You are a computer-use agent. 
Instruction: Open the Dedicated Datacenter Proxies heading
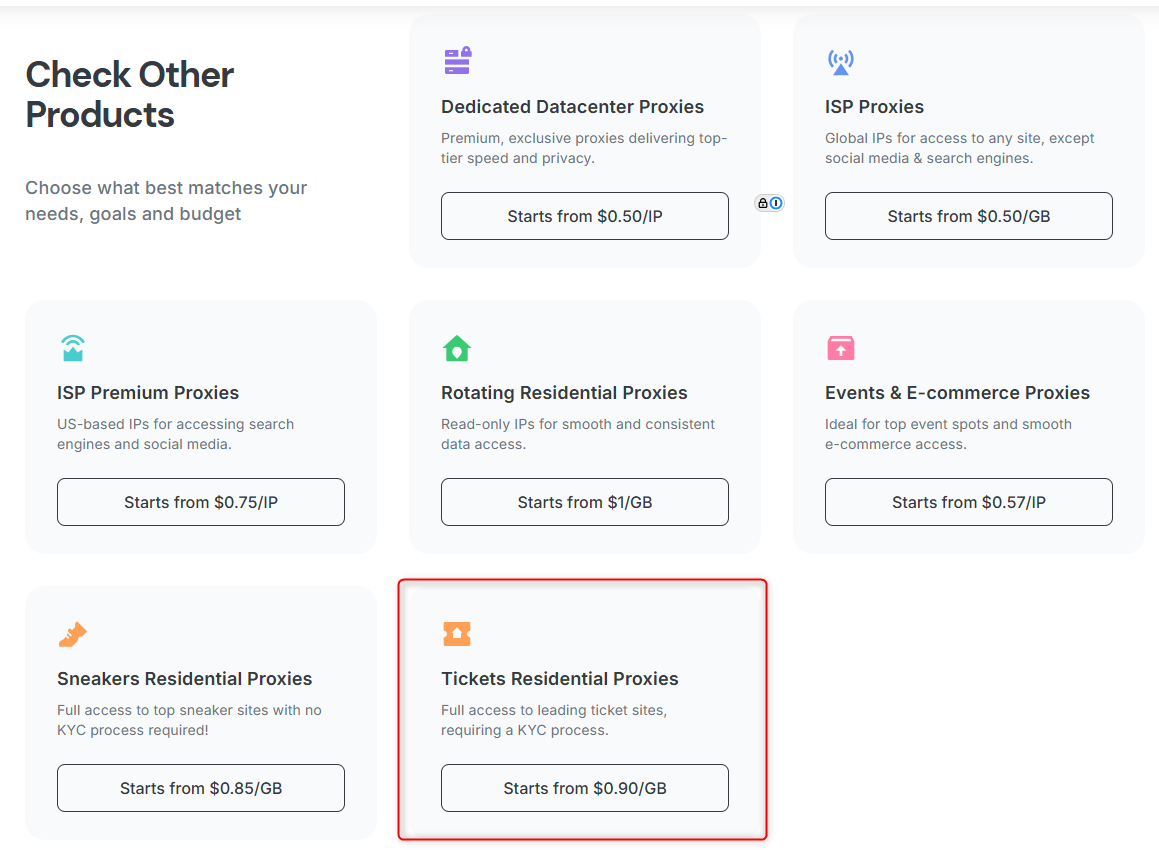(x=572, y=107)
